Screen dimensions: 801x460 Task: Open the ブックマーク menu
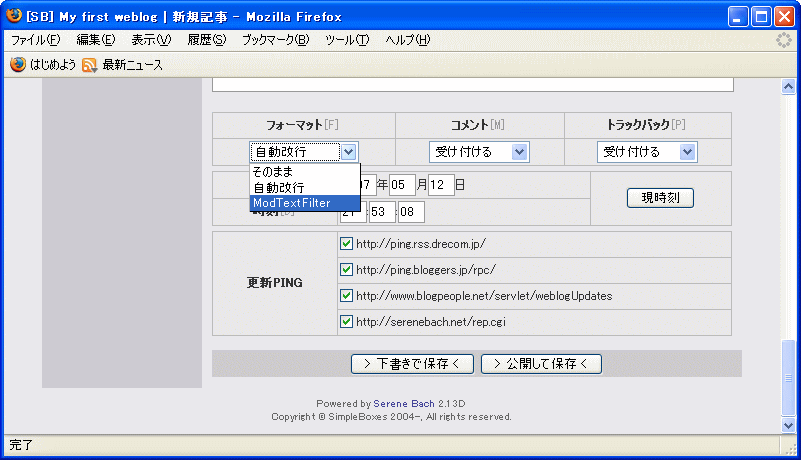tap(275, 40)
